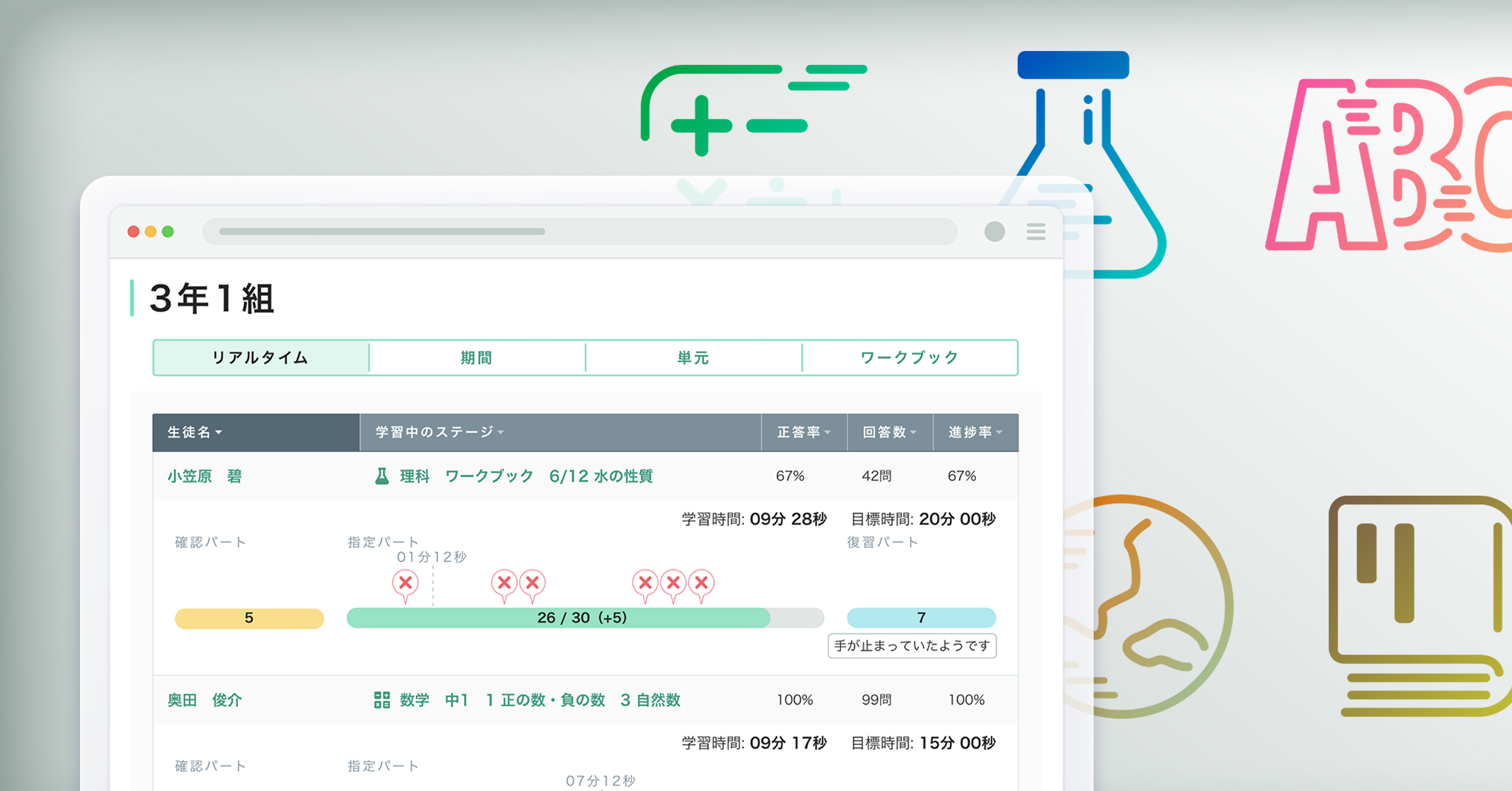Open student 小笠原 碧
Screen dimensions: 1512x791
(205, 476)
